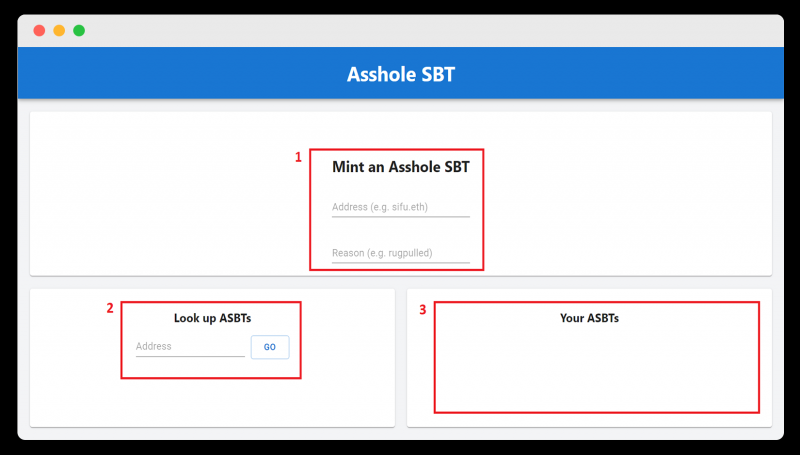800x455 pixels.
Task: Click the red close window button
Action: click(x=39, y=31)
